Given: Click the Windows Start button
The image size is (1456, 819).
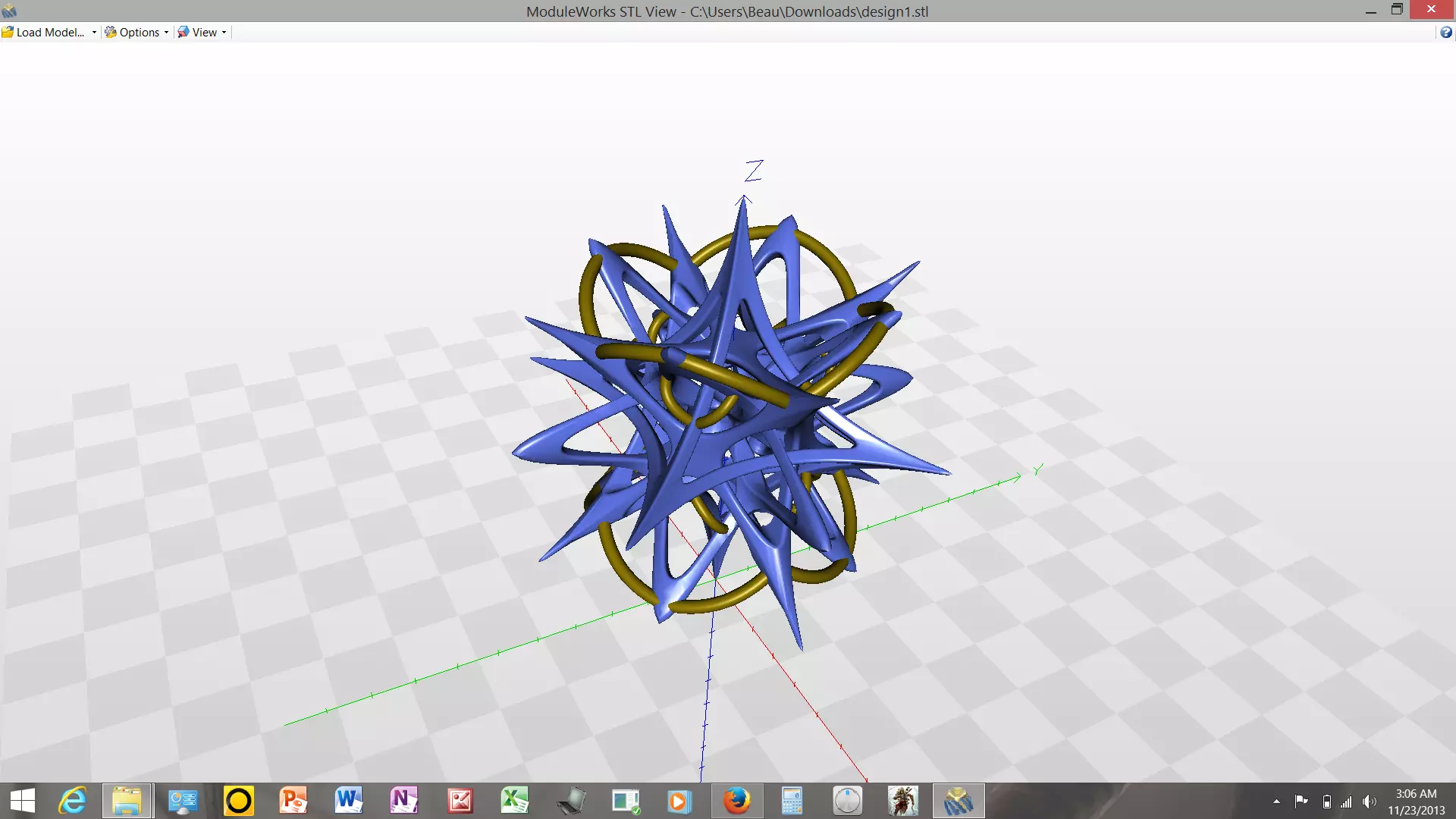Looking at the screenshot, I should (23, 801).
